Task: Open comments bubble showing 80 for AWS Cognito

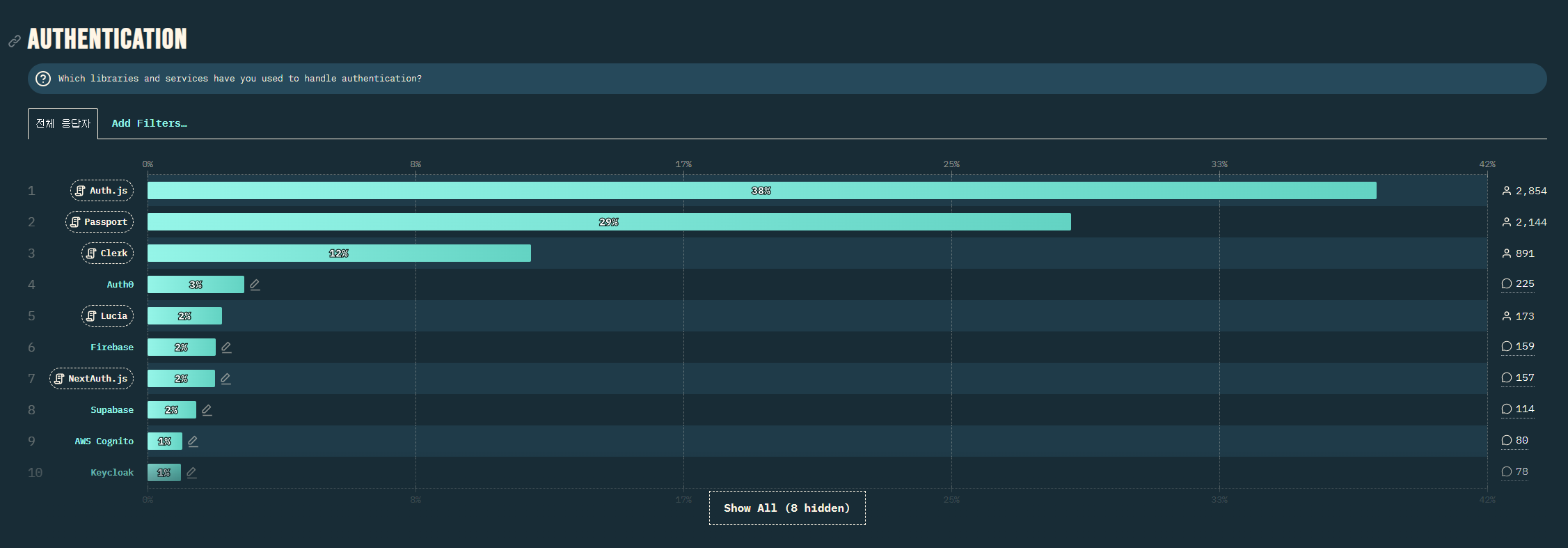Action: tap(1514, 440)
